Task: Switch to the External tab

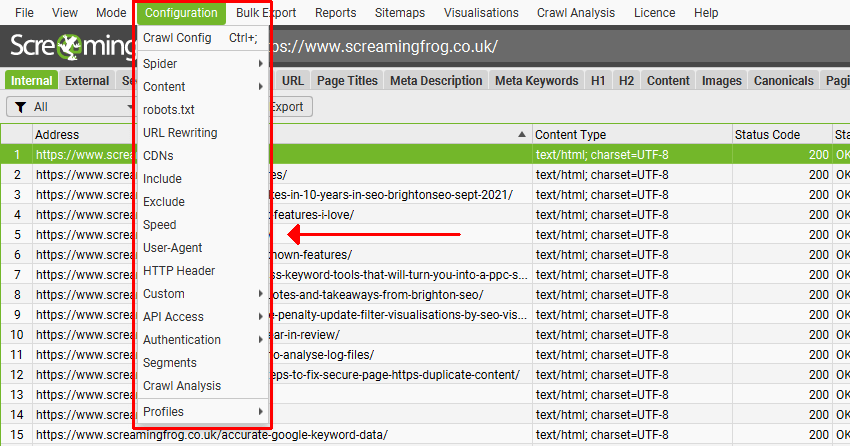Action: [x=87, y=80]
